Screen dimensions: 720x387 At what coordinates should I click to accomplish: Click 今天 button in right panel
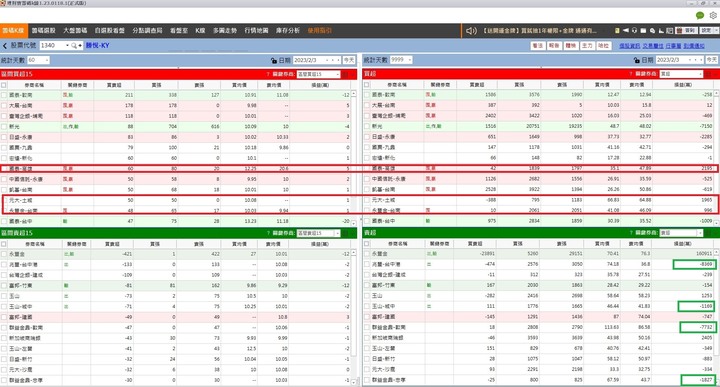click(x=712, y=60)
